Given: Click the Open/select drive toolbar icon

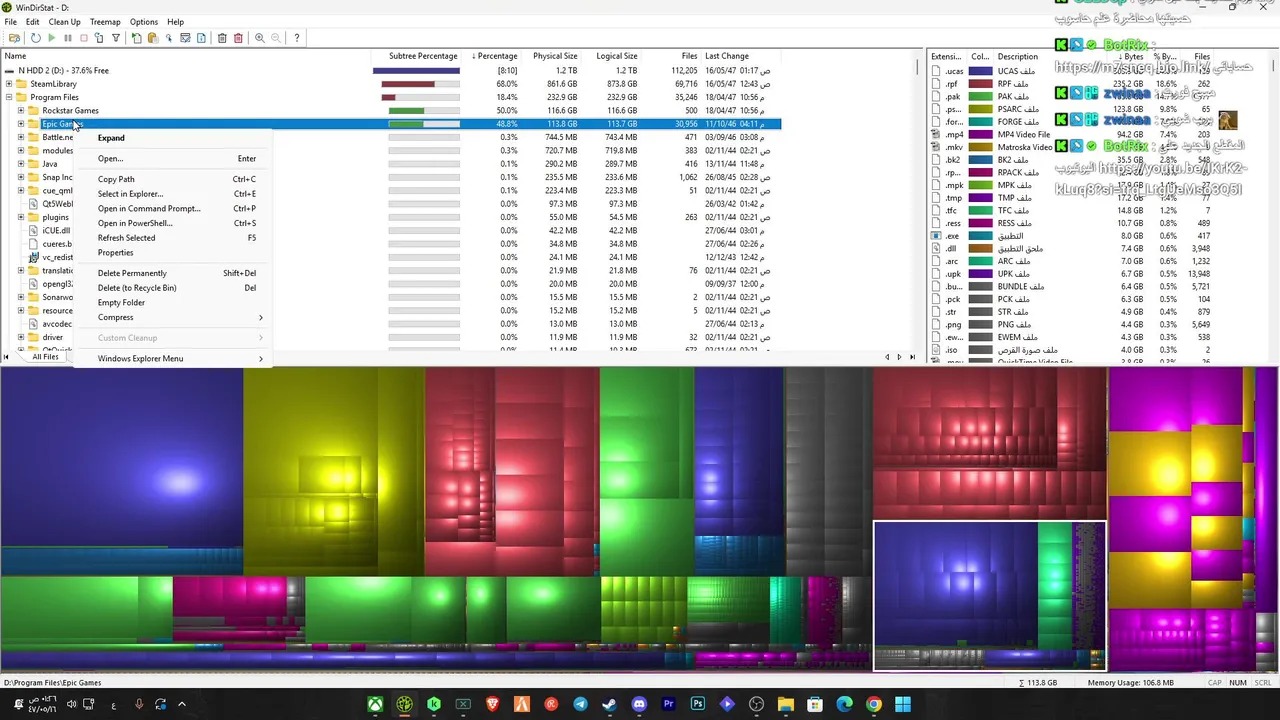Looking at the screenshot, I should click(x=15, y=38).
